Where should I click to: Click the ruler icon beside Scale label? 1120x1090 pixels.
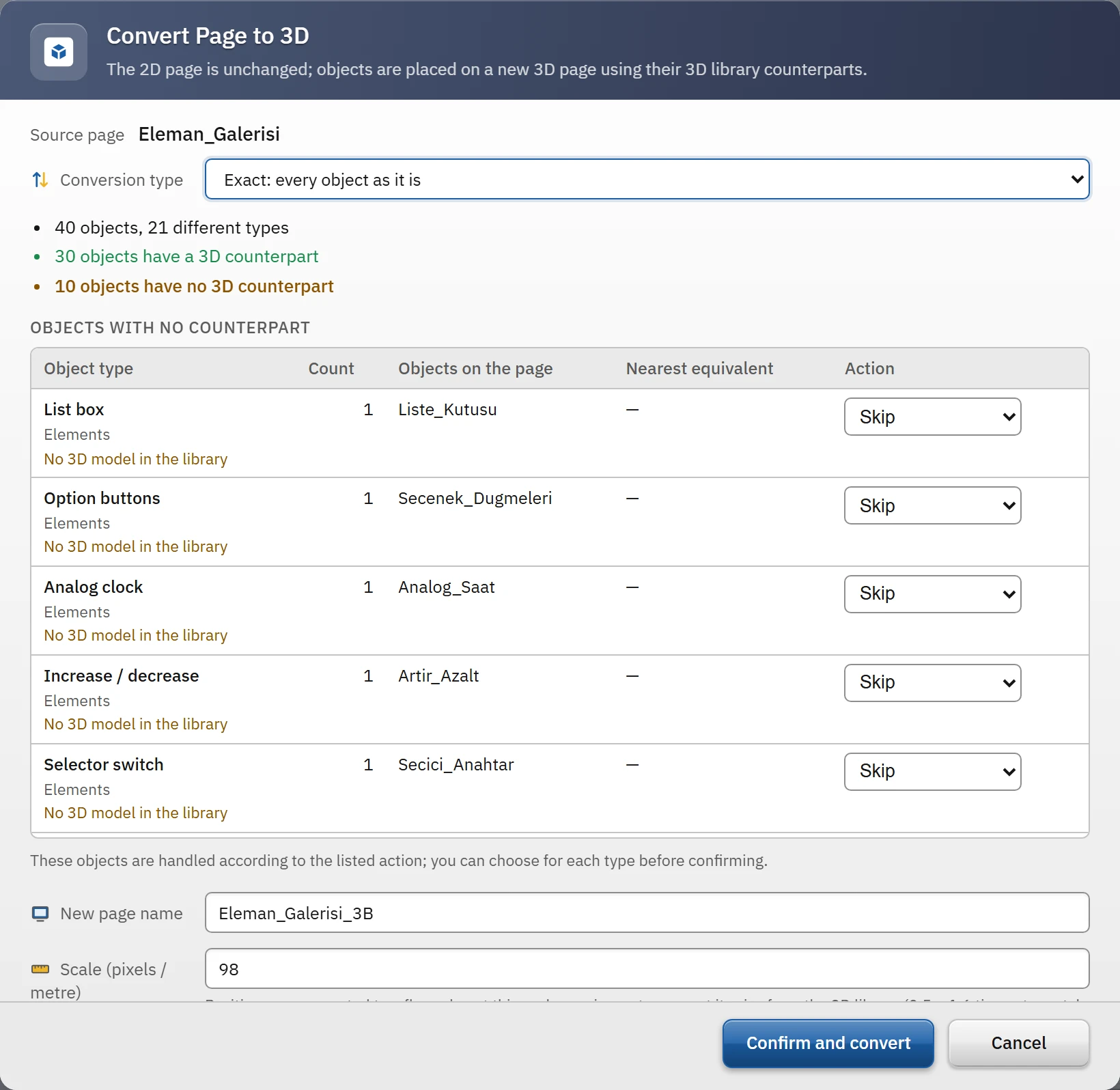[x=40, y=969]
